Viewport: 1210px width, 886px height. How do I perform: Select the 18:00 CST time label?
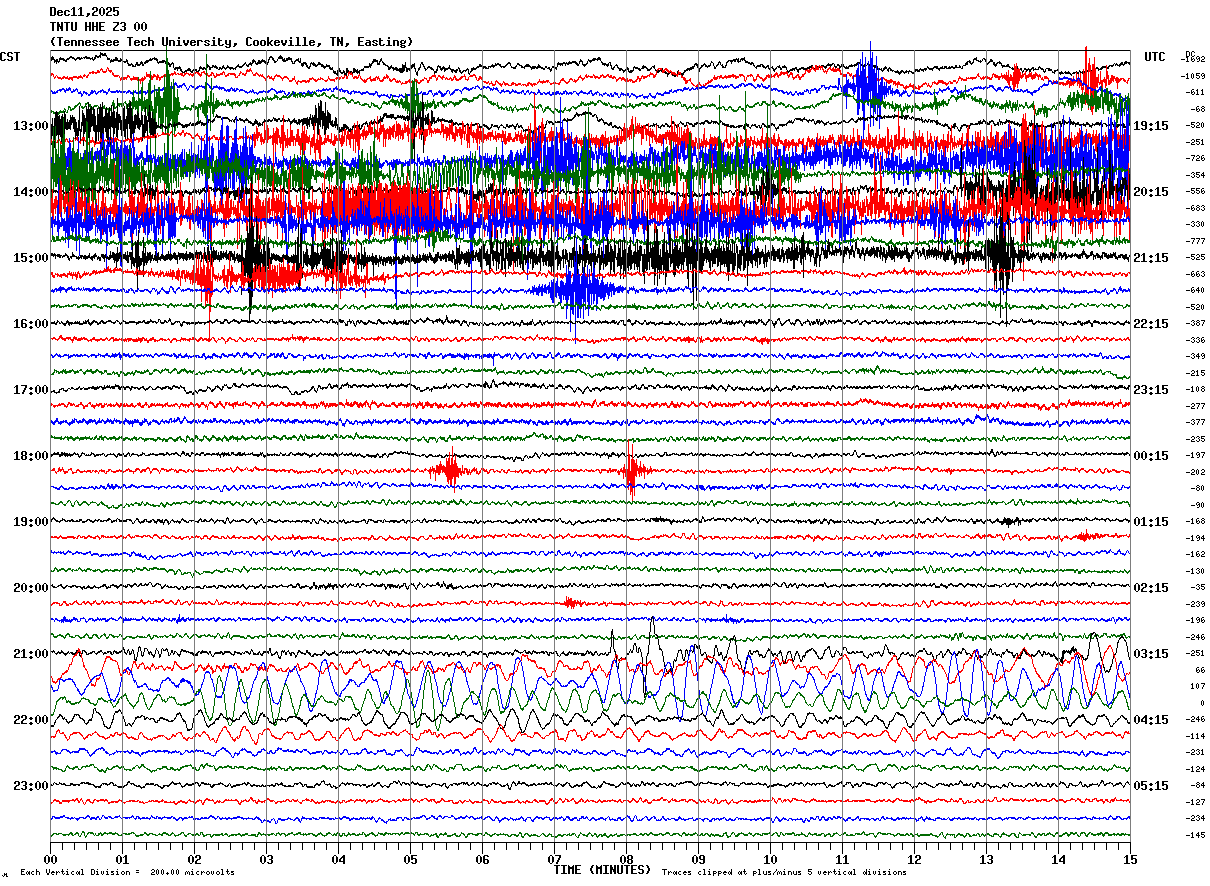click(x=30, y=456)
